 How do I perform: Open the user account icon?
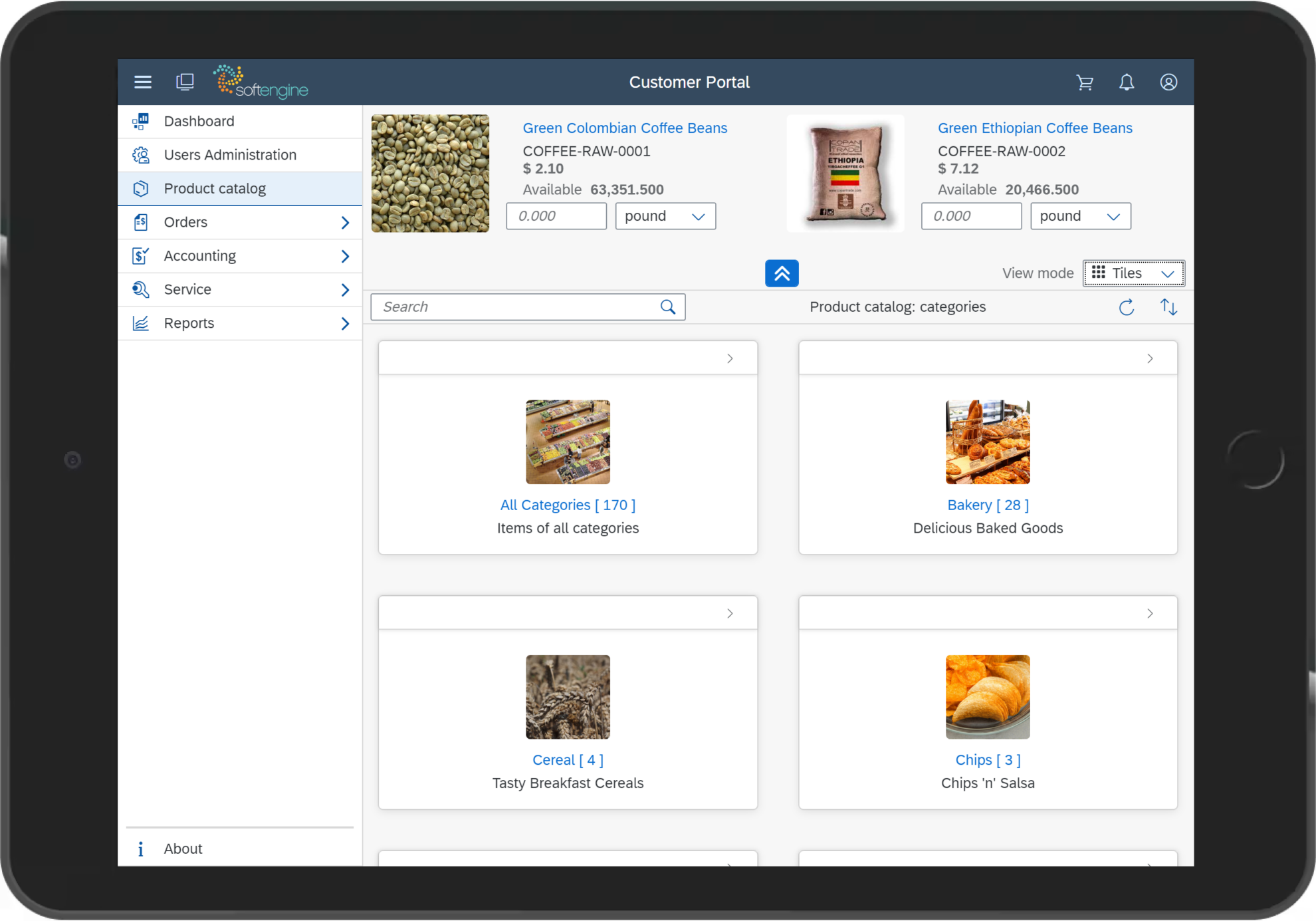[x=1168, y=82]
